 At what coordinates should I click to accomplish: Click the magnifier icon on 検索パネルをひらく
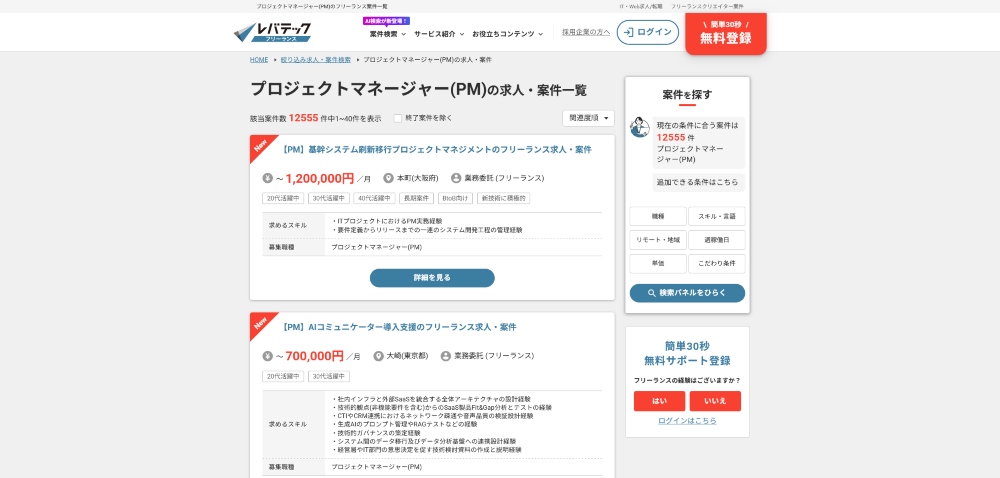652,293
